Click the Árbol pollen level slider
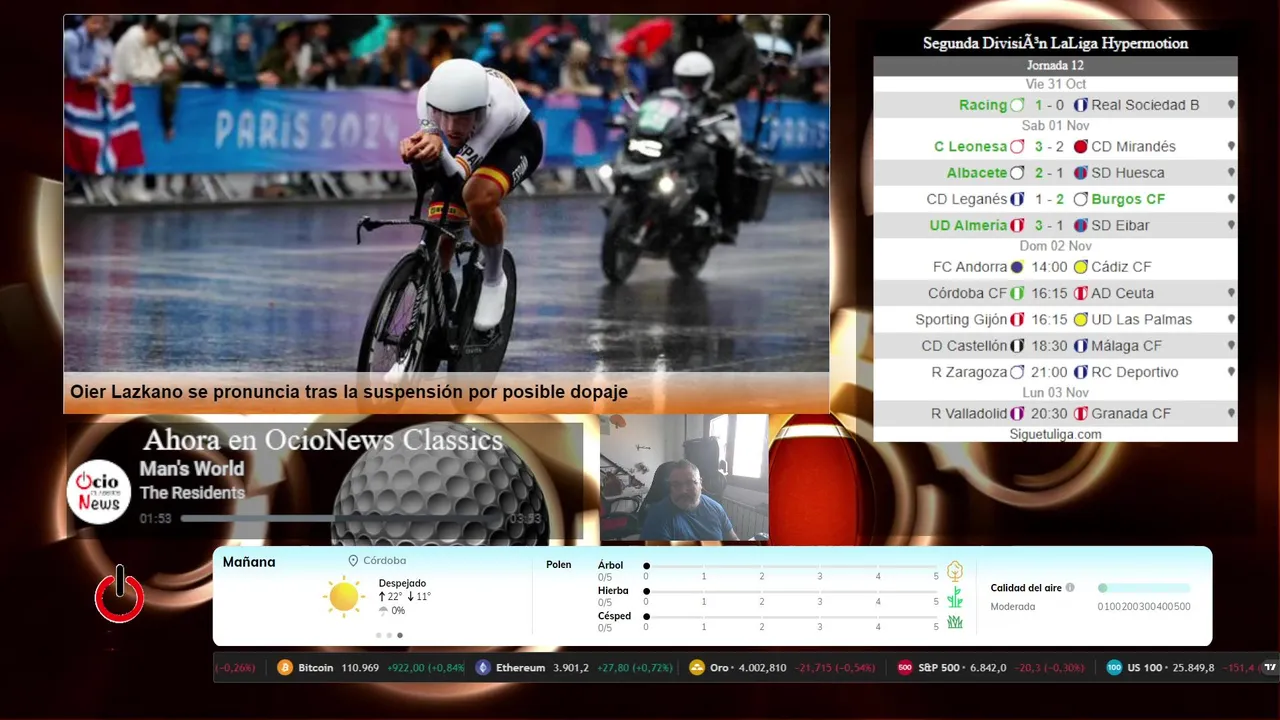Image resolution: width=1280 pixels, height=720 pixels. point(791,566)
